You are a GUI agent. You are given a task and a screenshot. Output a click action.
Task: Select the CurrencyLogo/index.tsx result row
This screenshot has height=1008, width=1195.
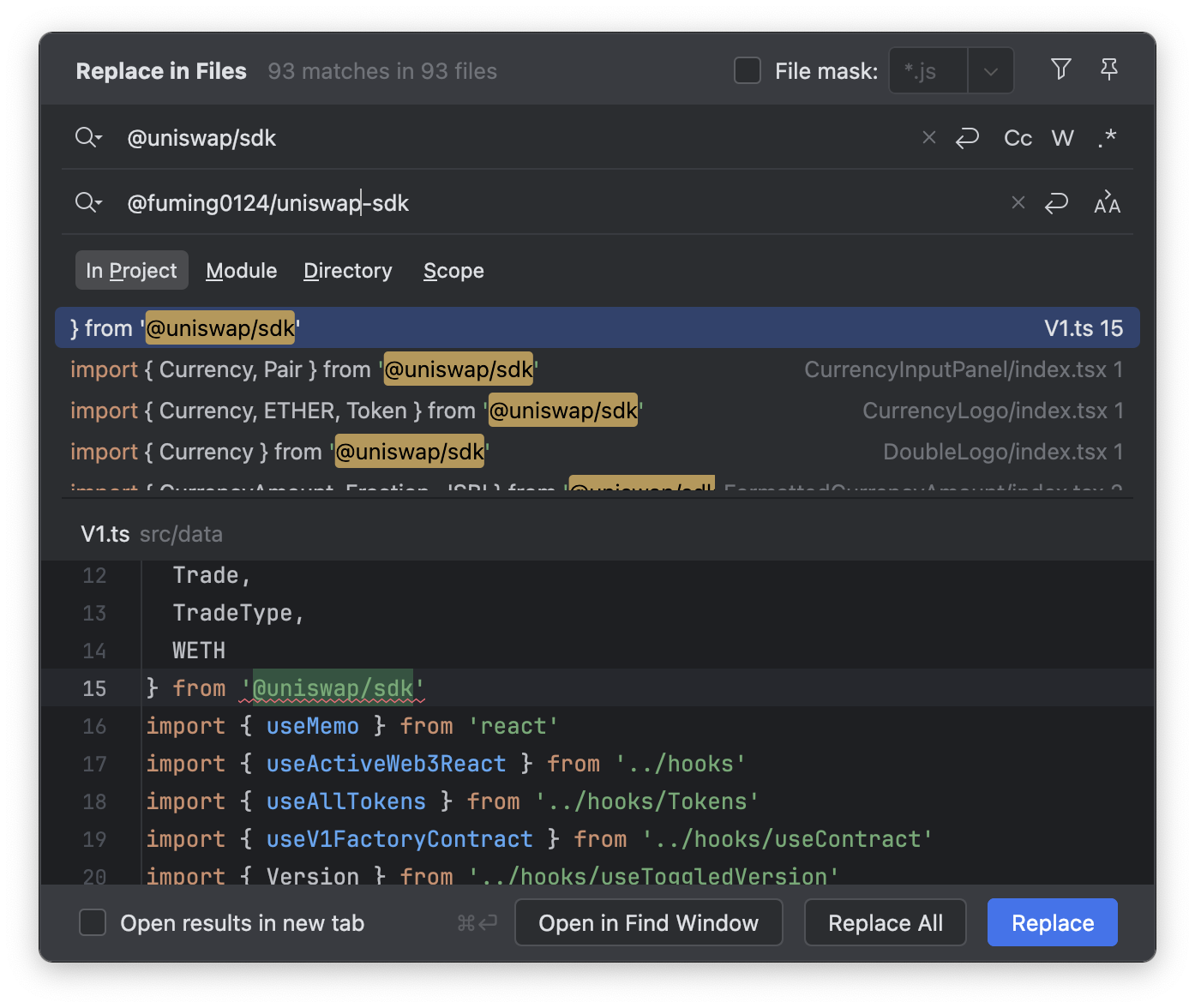coord(597,411)
